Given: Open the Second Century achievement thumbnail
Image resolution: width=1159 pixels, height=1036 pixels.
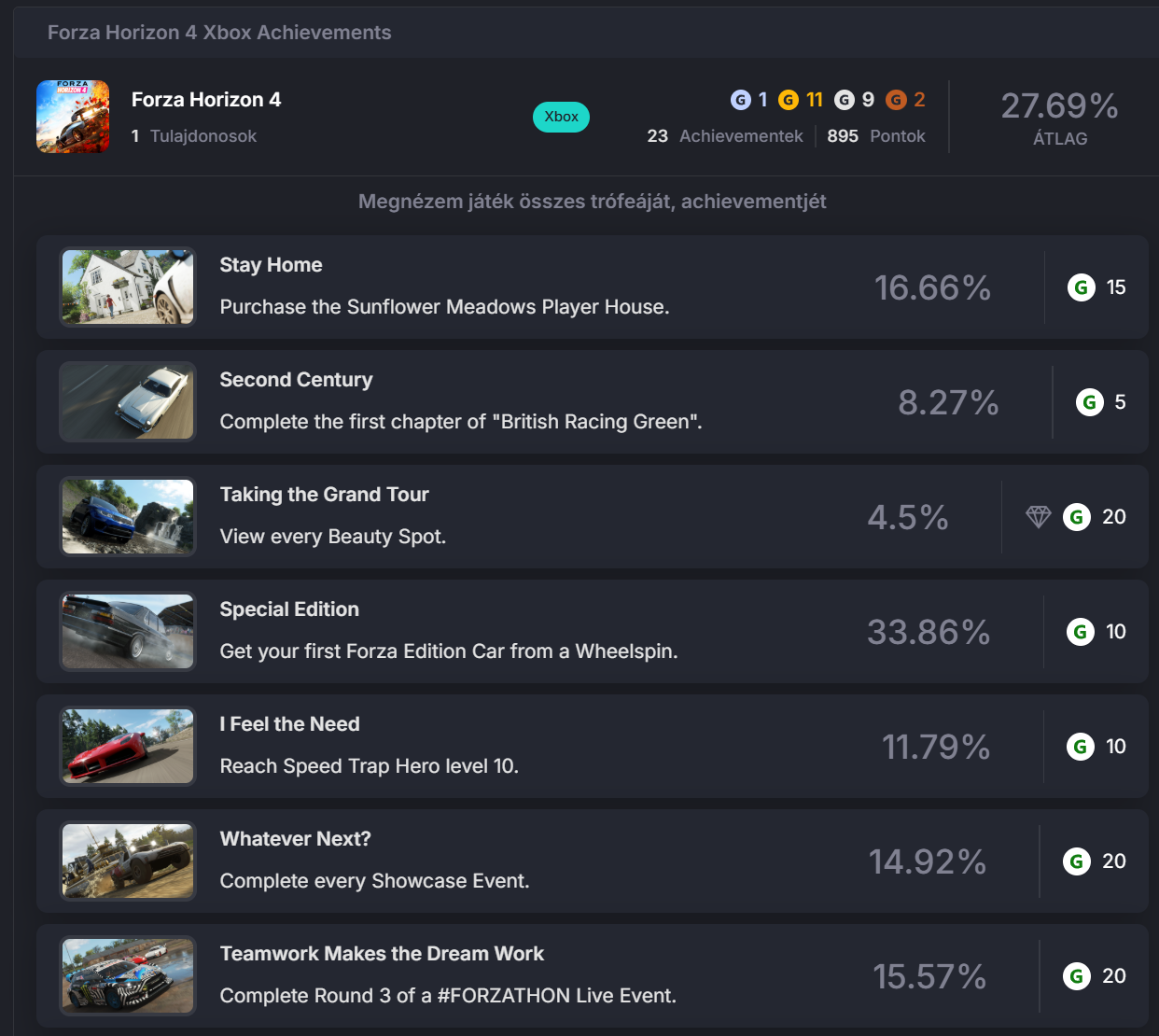Looking at the screenshot, I should [128, 401].
